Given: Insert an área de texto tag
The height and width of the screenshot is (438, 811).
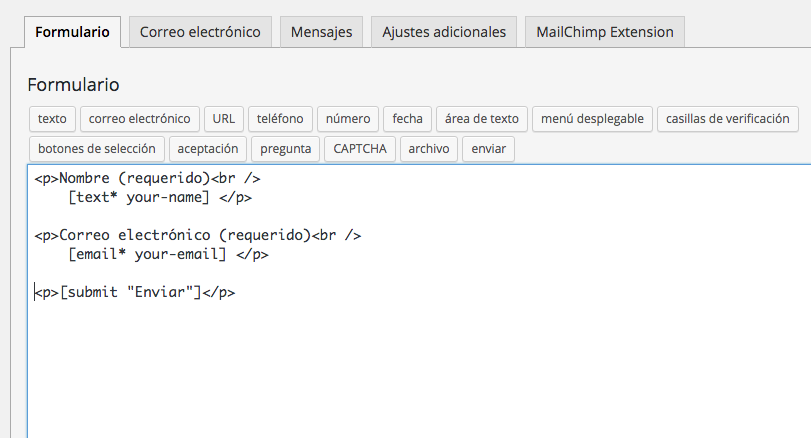Looking at the screenshot, I should (x=482, y=119).
